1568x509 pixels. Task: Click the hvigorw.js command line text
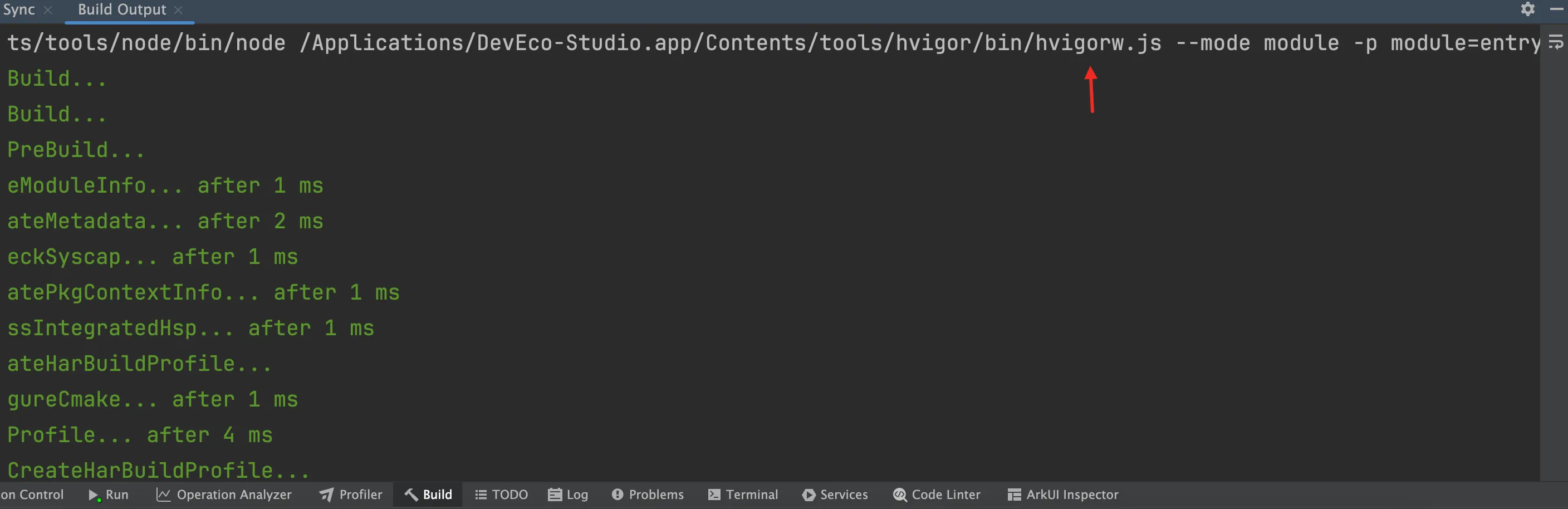point(773,43)
